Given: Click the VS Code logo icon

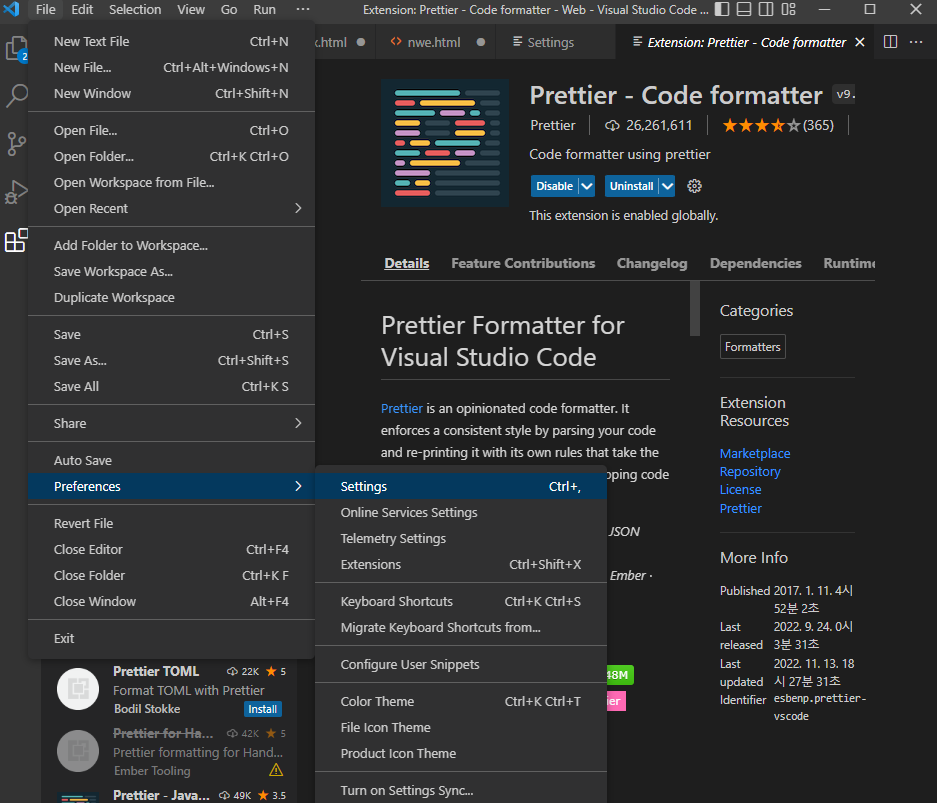Looking at the screenshot, I should [11, 9].
